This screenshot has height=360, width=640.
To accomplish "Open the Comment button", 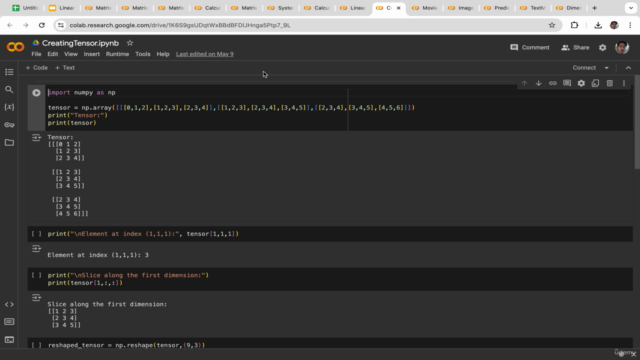I will coord(530,48).
